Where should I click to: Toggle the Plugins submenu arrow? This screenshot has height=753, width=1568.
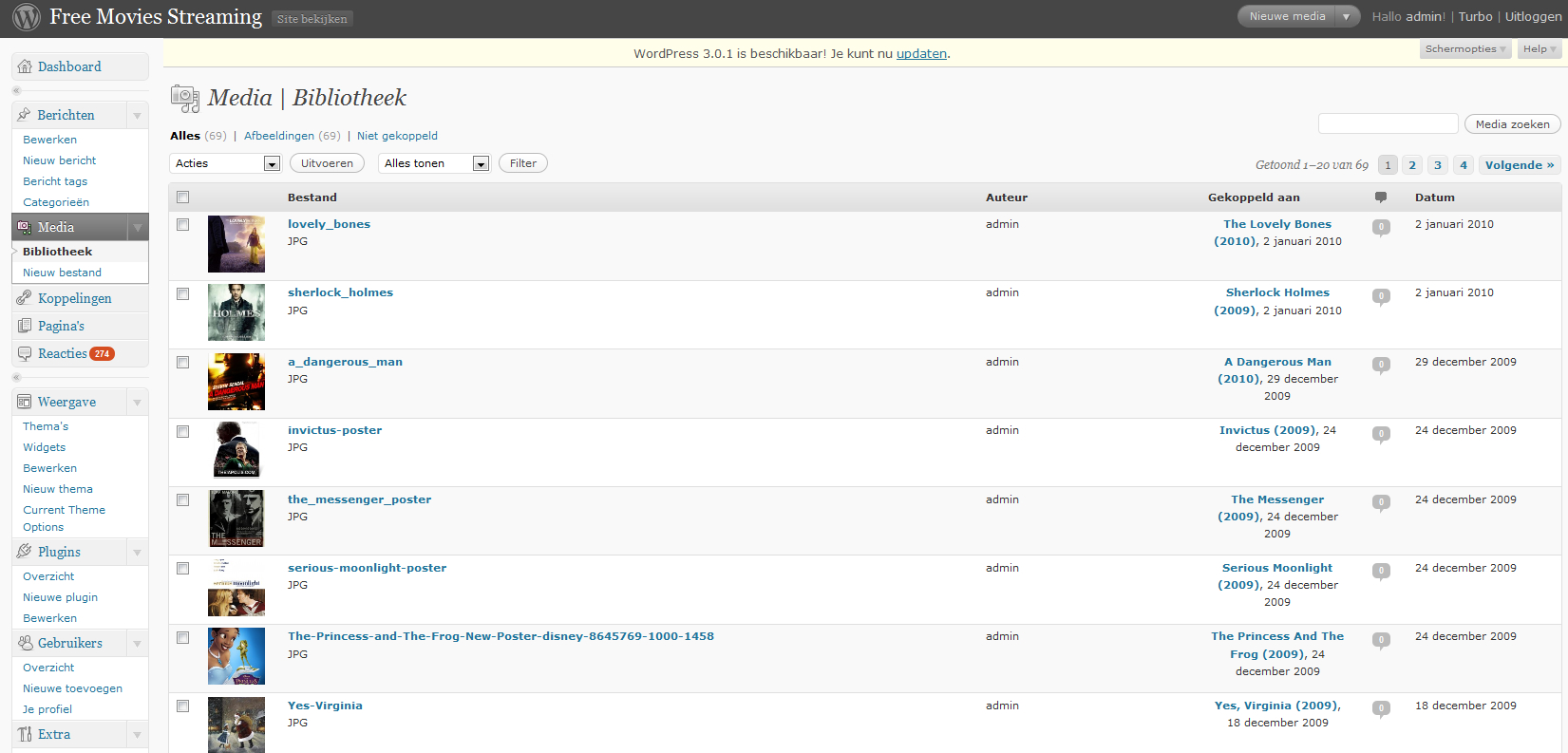click(138, 553)
